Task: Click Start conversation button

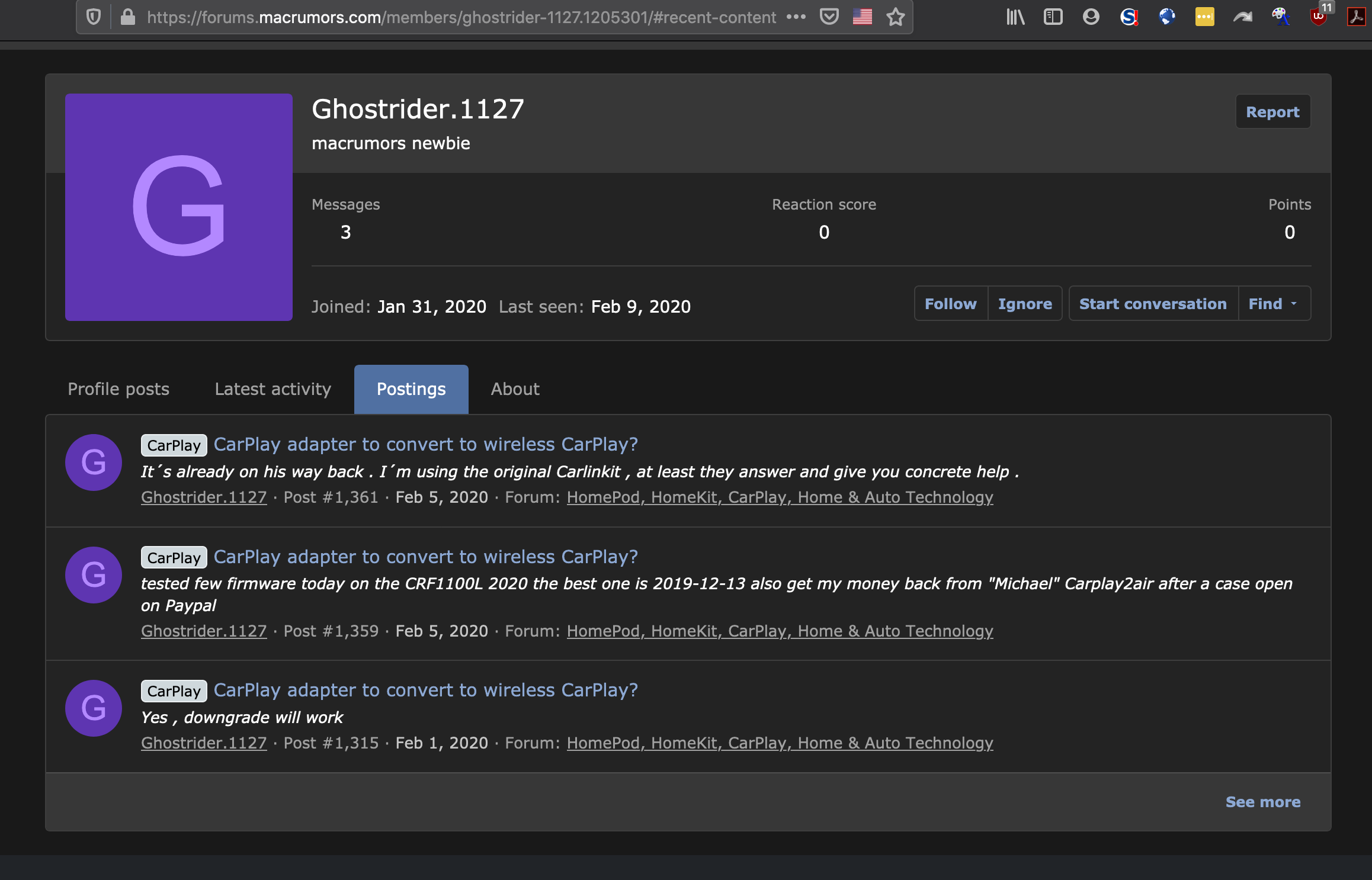Action: 1152,304
